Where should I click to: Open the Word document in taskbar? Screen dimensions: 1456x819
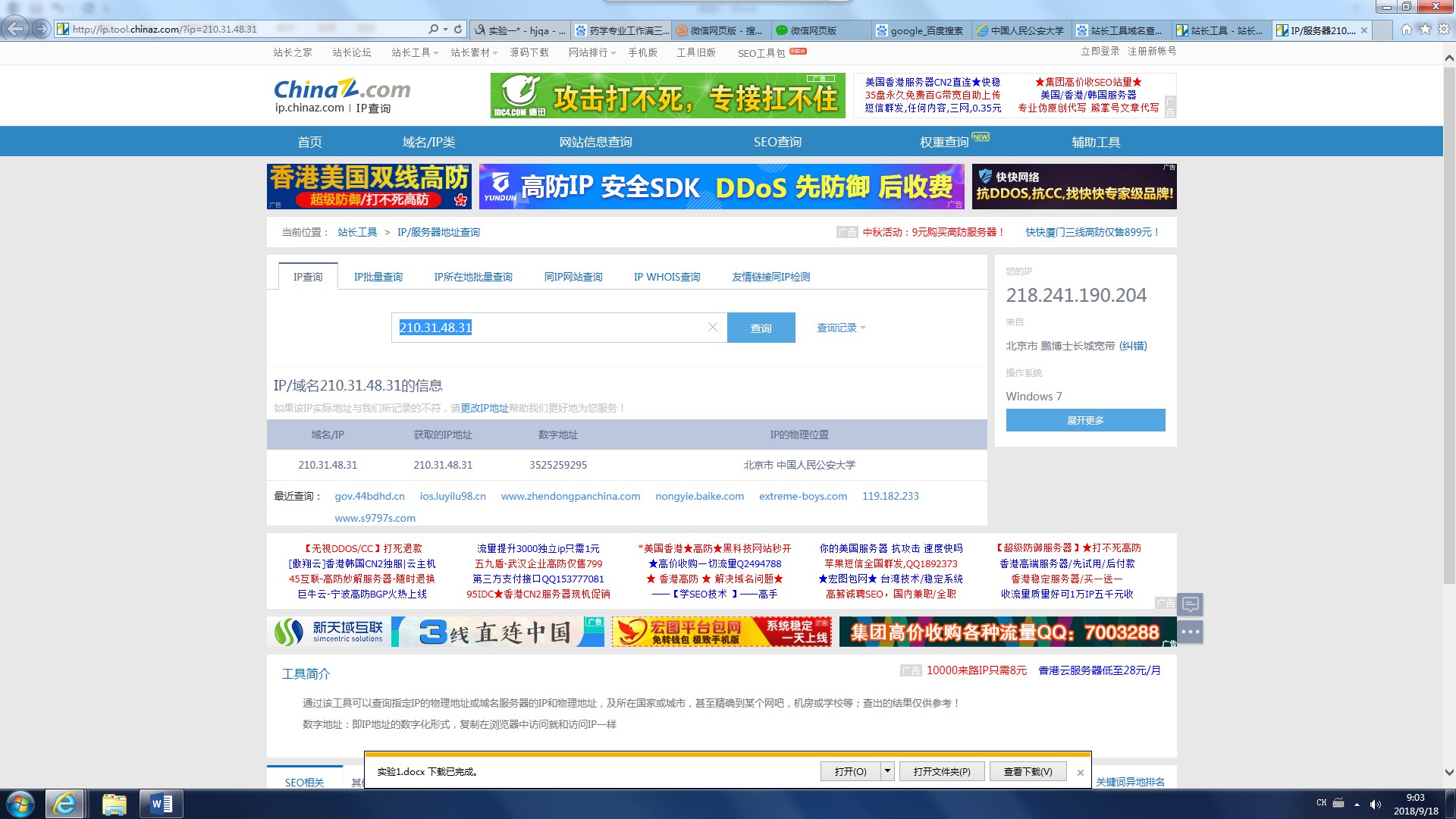tap(162, 804)
